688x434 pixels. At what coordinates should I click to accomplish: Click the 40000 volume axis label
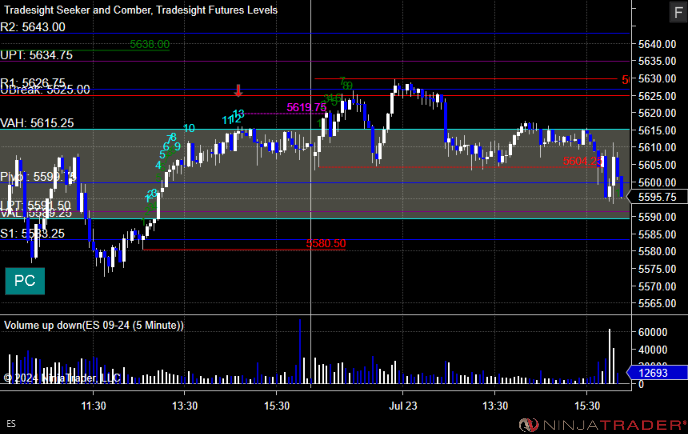652,350
